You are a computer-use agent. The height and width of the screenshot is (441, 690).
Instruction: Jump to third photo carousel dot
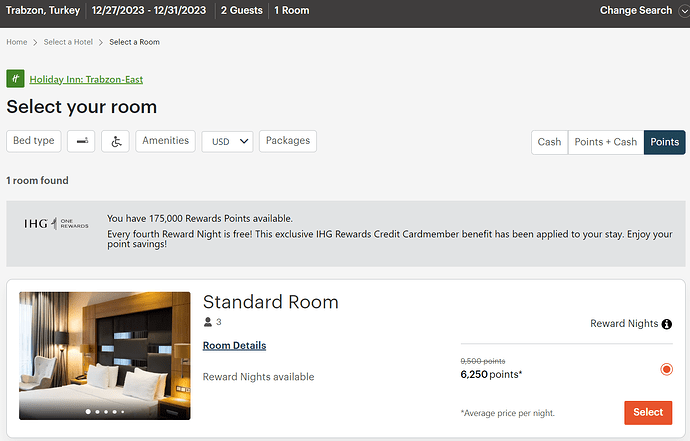(x=106, y=412)
